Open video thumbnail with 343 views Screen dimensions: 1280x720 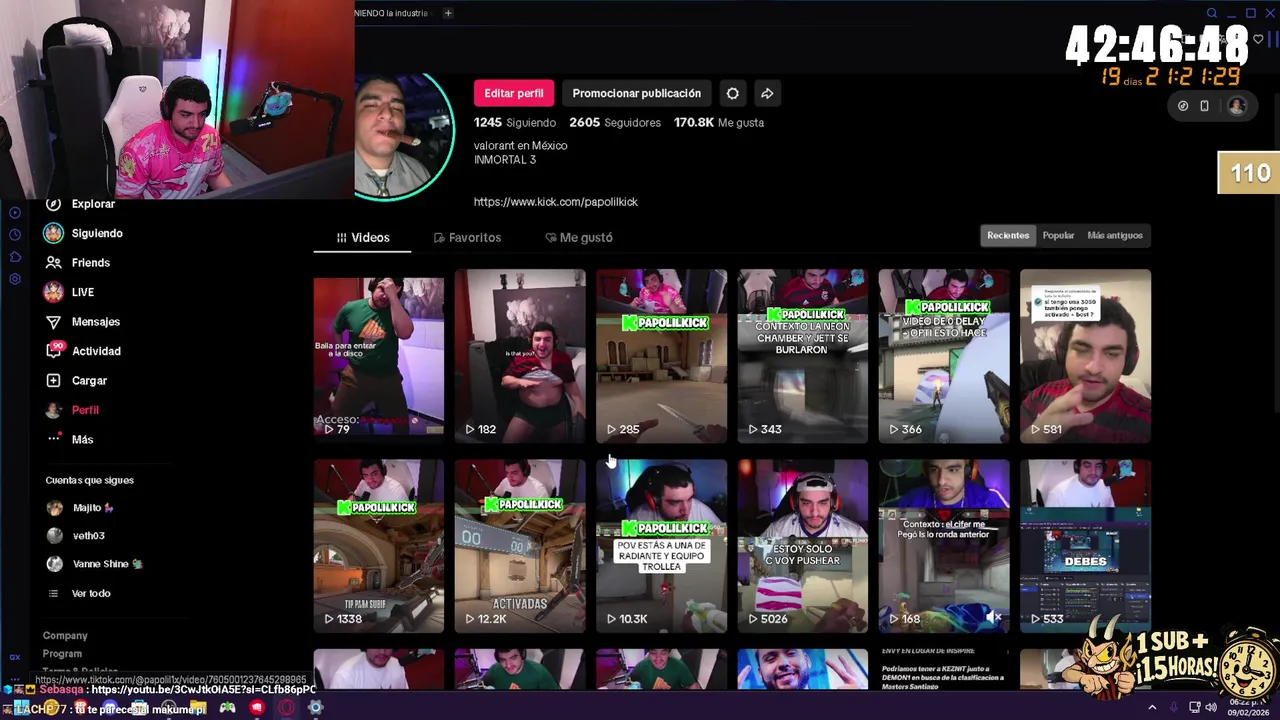[803, 356]
